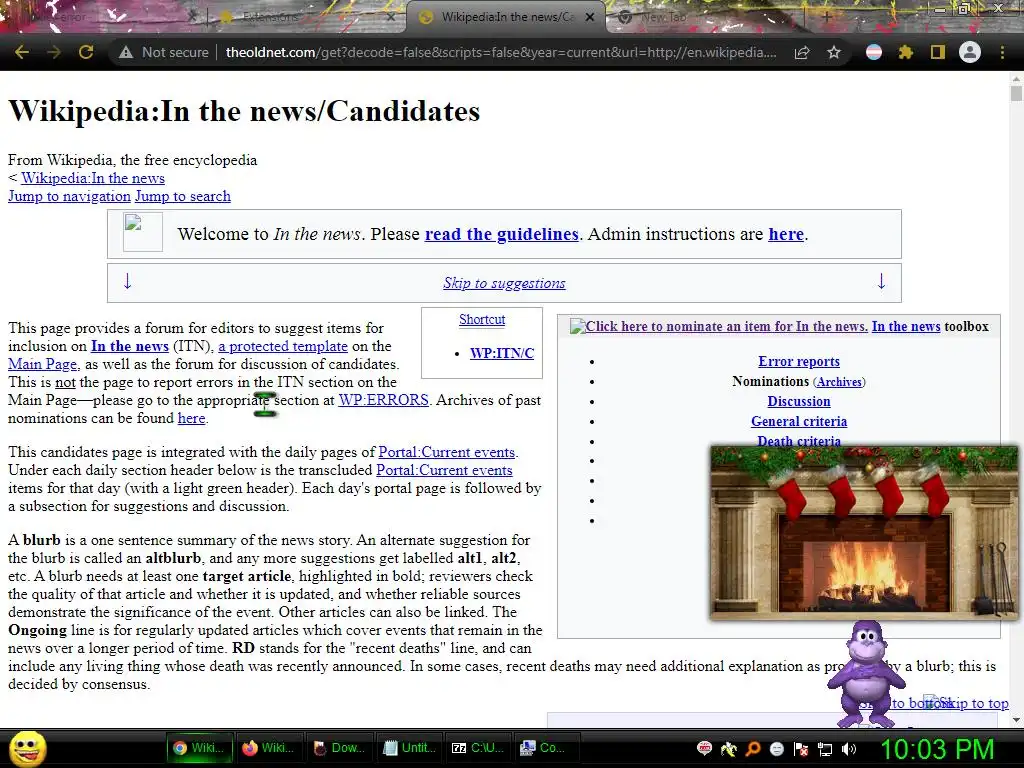Click Skip to suggestions link
The image size is (1024, 768).
(x=504, y=283)
